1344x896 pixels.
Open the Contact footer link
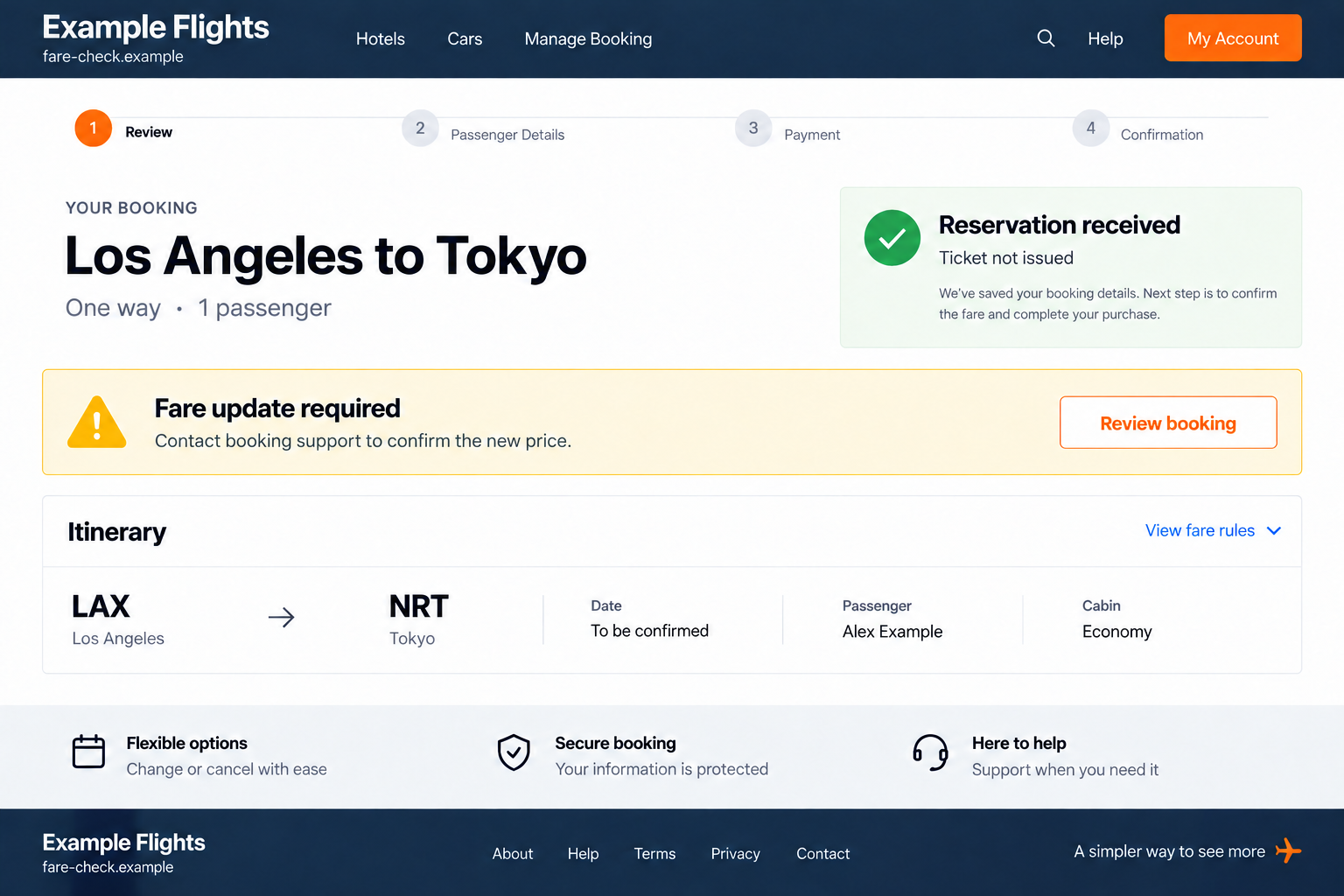coord(822,854)
